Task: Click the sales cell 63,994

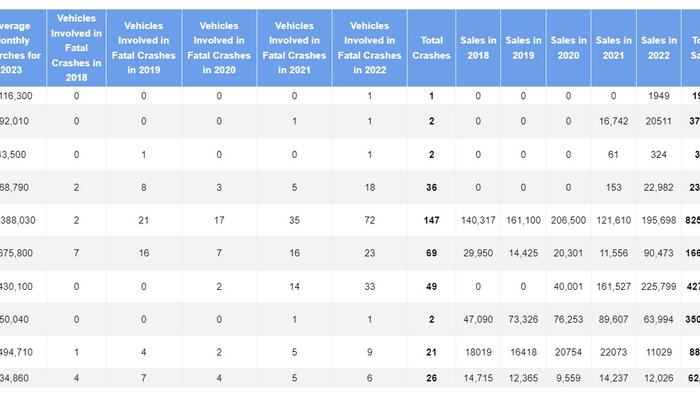Action: click(658, 319)
